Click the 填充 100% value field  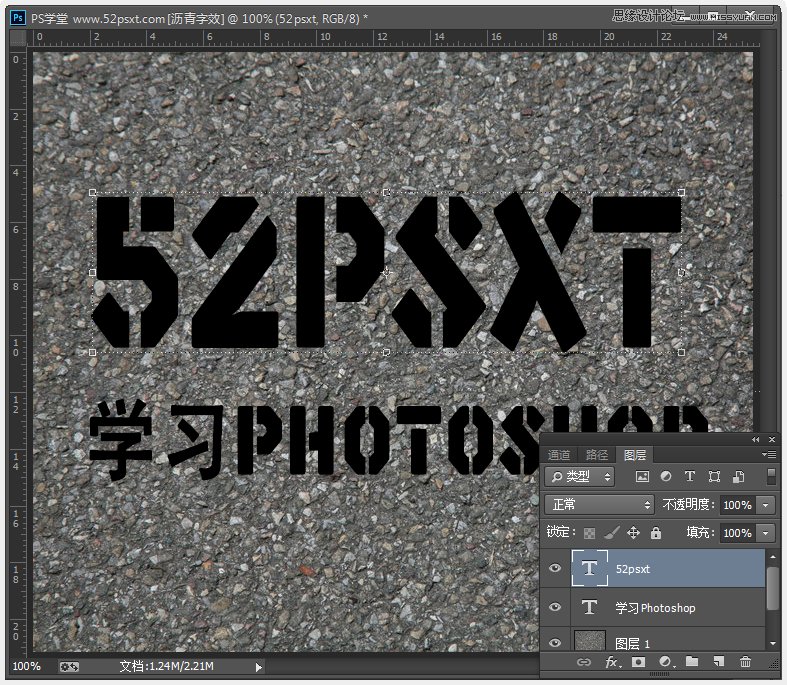click(x=738, y=533)
